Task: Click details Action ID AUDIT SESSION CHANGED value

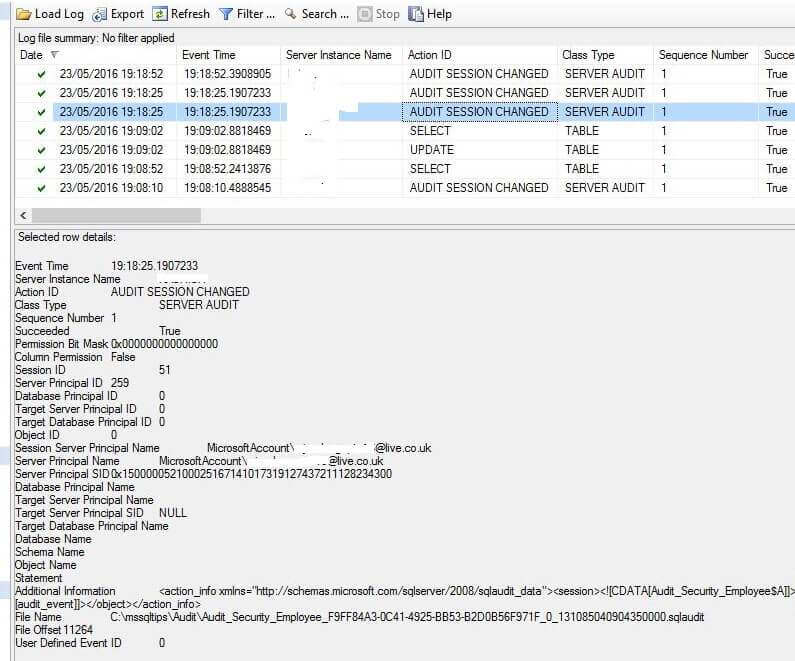Action: [180, 292]
